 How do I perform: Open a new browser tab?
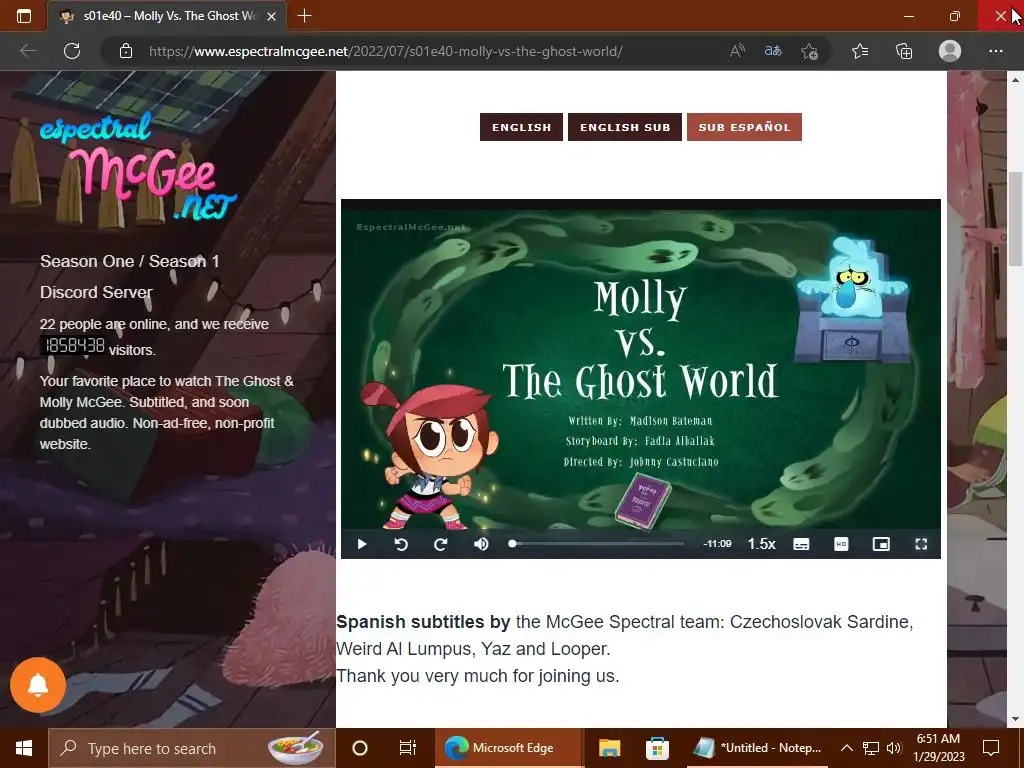pyautogui.click(x=304, y=16)
